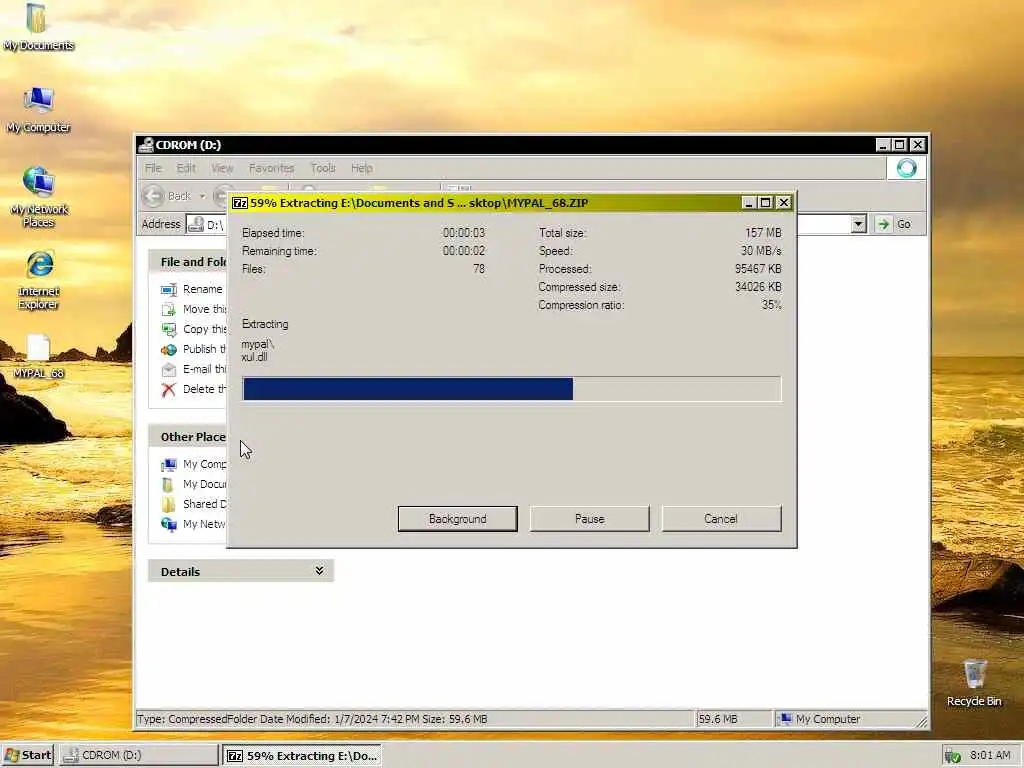The height and width of the screenshot is (768, 1024).
Task: Click the red Delete this file icon
Action: (168, 390)
